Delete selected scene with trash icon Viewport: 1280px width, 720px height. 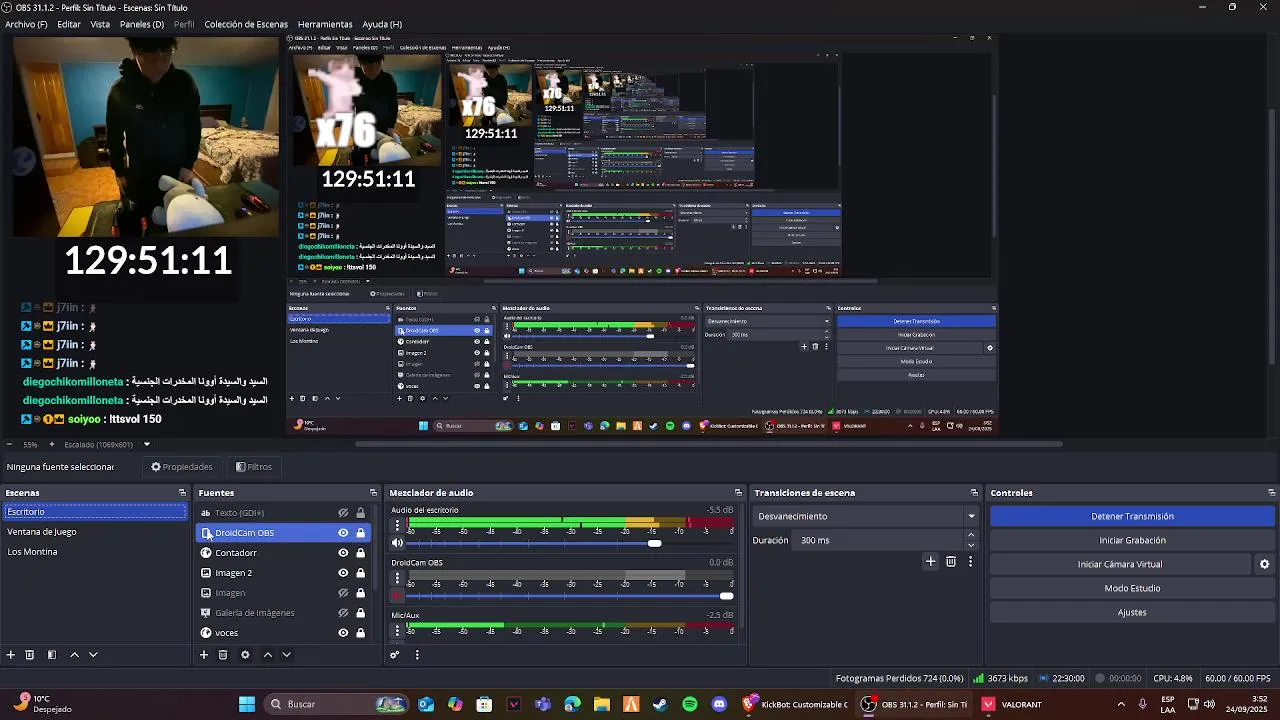click(30, 655)
